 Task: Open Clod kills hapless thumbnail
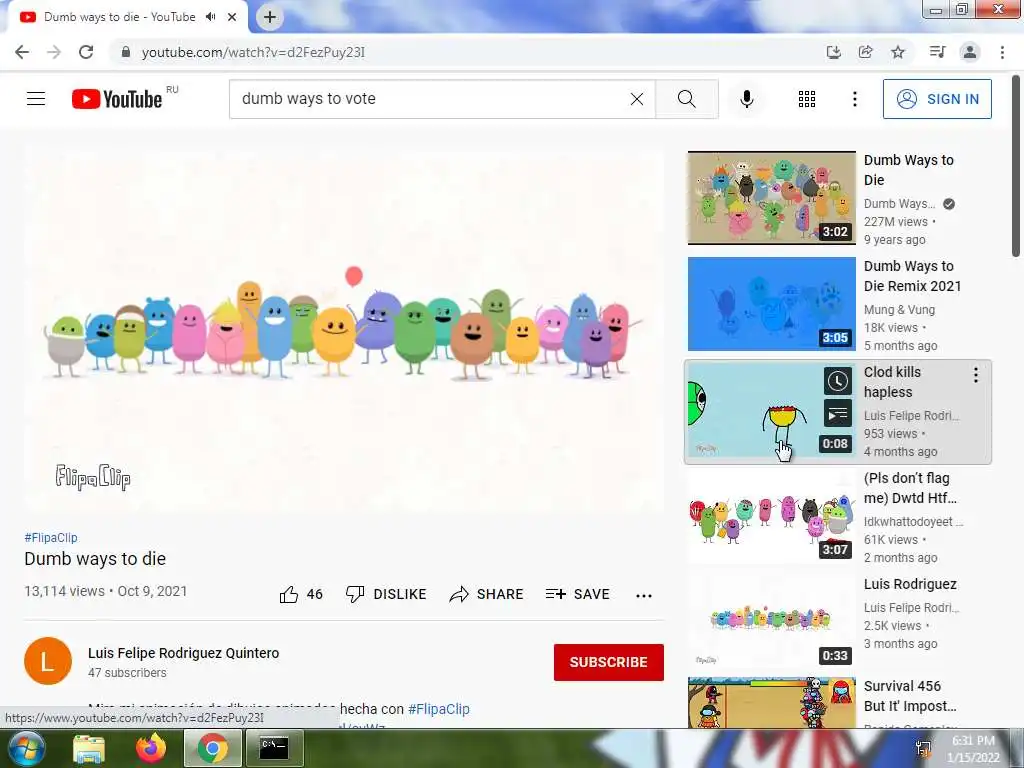(x=771, y=410)
